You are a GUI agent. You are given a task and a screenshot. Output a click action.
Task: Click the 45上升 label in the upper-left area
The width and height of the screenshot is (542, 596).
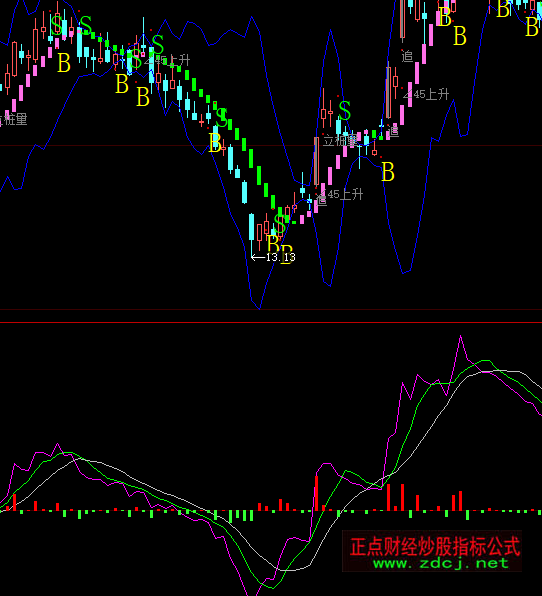point(172,60)
